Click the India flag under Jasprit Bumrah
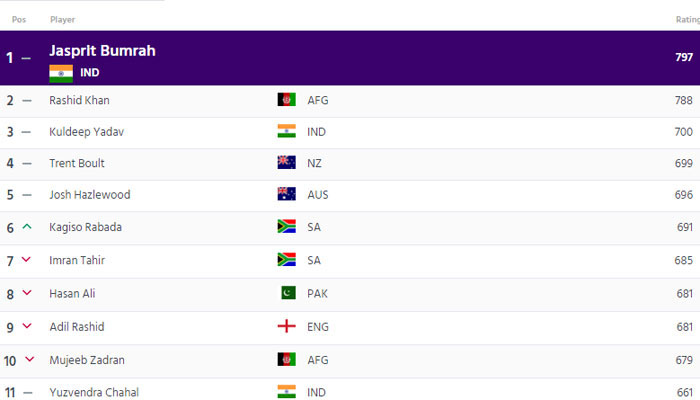 (x=61, y=73)
